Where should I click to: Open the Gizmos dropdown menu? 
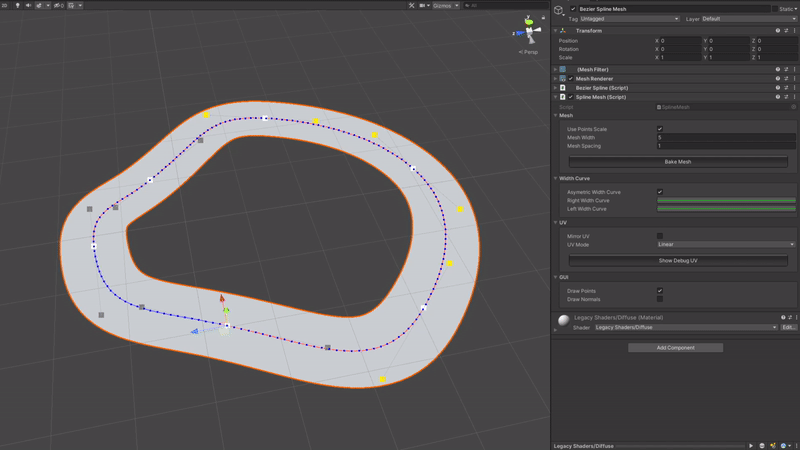pyautogui.click(x=443, y=5)
